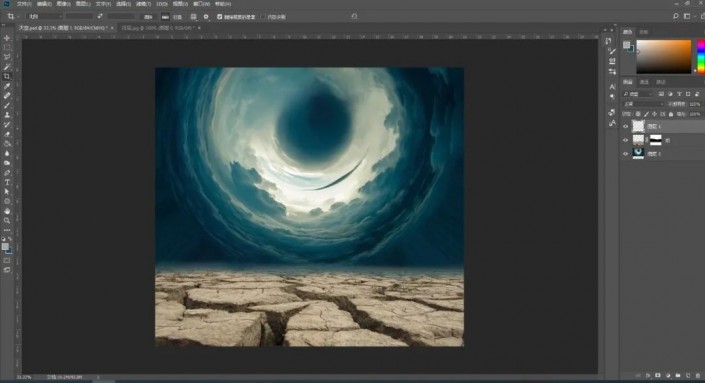Select the Blur tool

click(7, 153)
